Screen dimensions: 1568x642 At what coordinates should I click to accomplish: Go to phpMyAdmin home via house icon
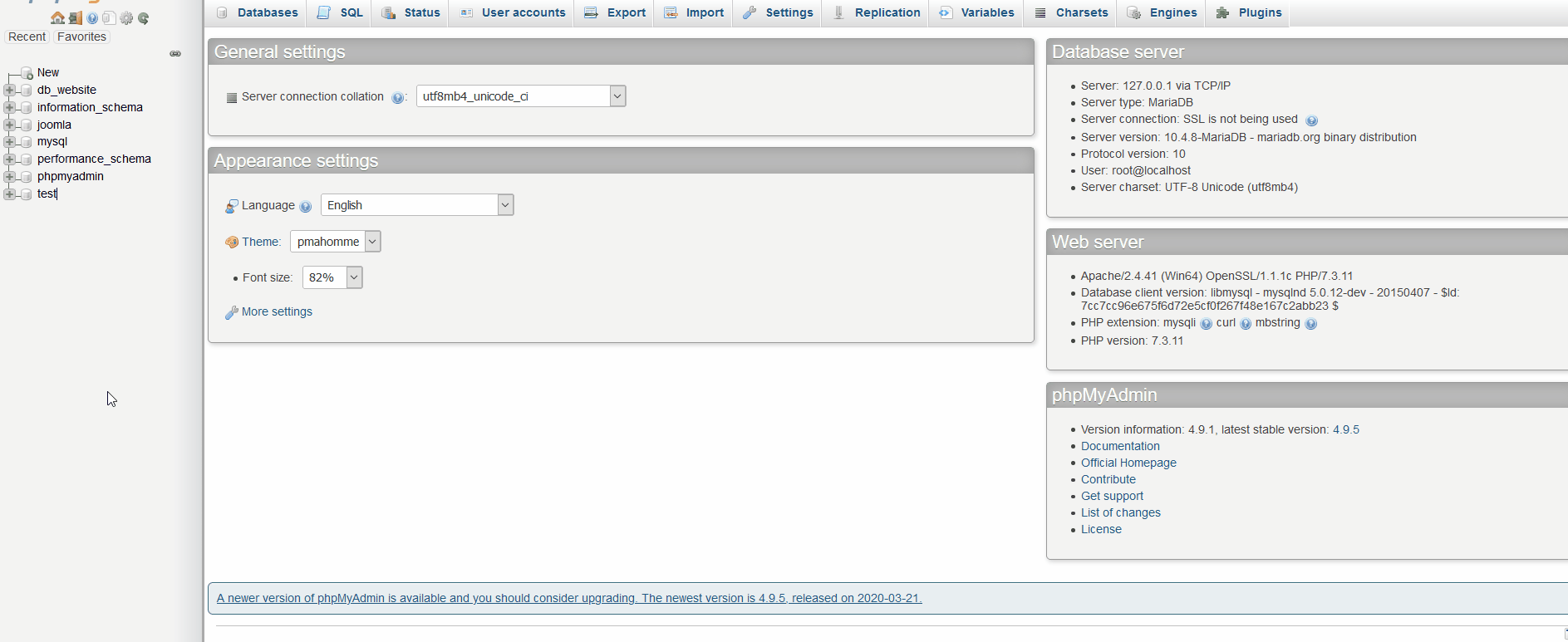(57, 18)
